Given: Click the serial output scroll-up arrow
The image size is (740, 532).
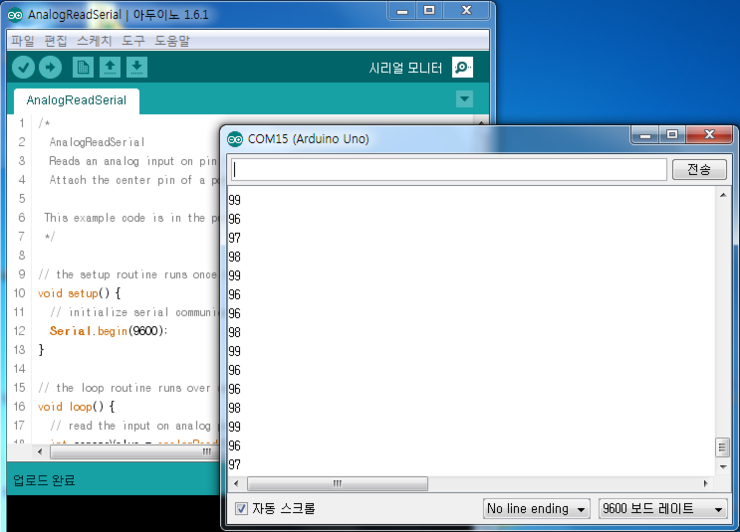Looking at the screenshot, I should tap(723, 195).
